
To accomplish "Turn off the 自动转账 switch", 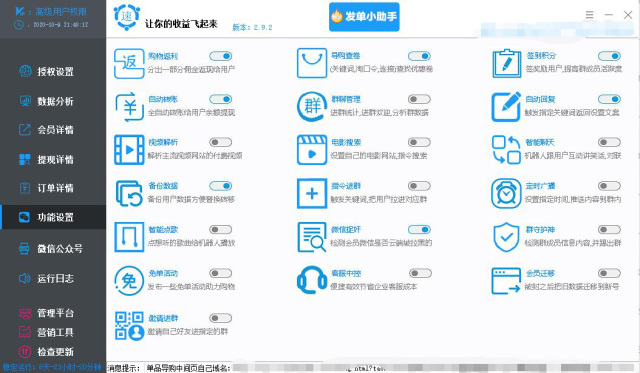I will tap(221, 99).
